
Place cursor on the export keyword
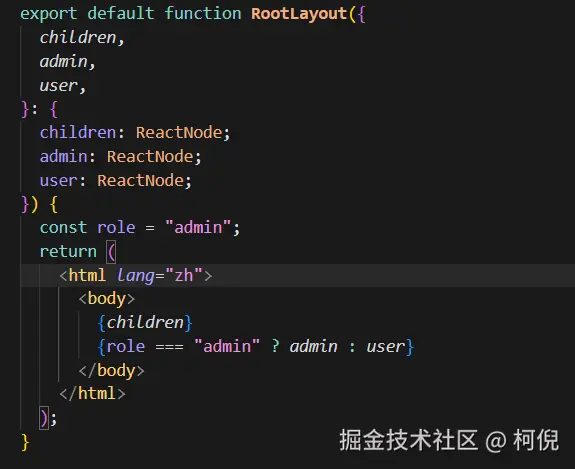pyautogui.click(x=48, y=14)
